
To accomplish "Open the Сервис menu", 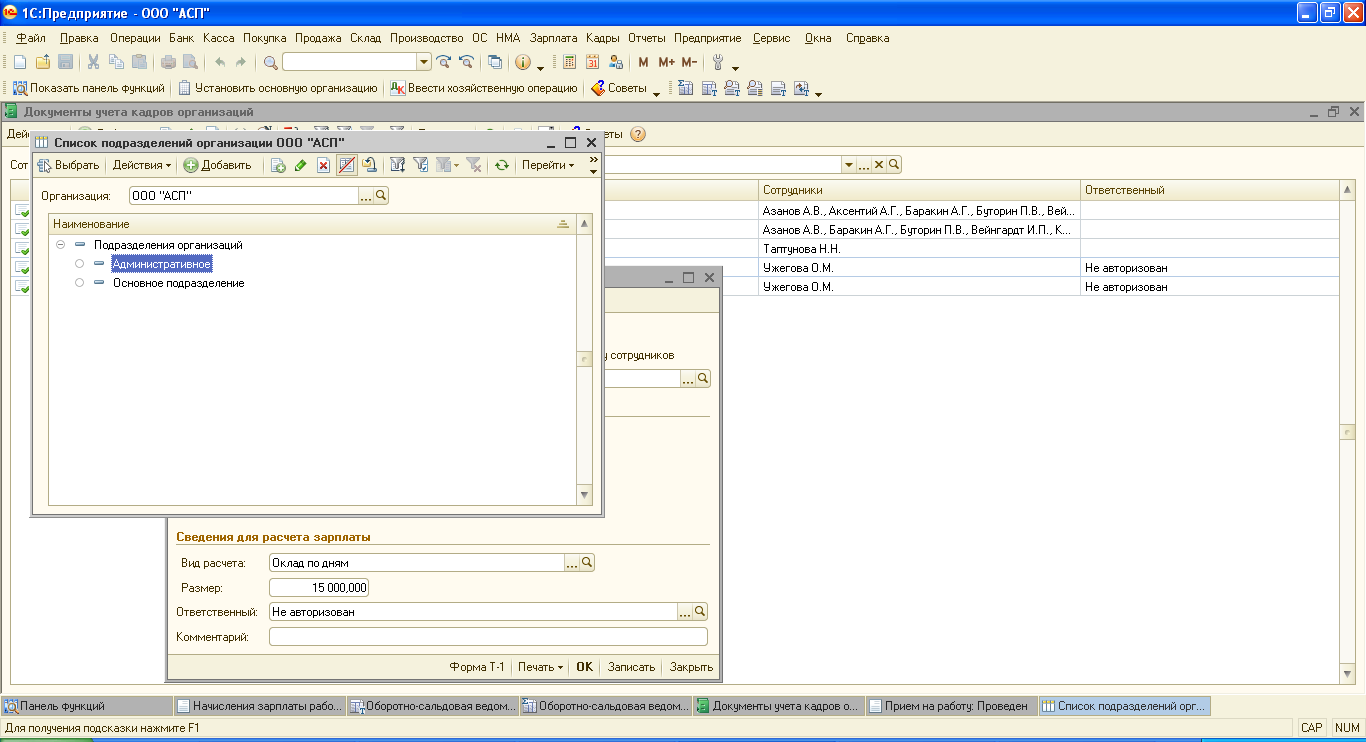I will coord(771,38).
